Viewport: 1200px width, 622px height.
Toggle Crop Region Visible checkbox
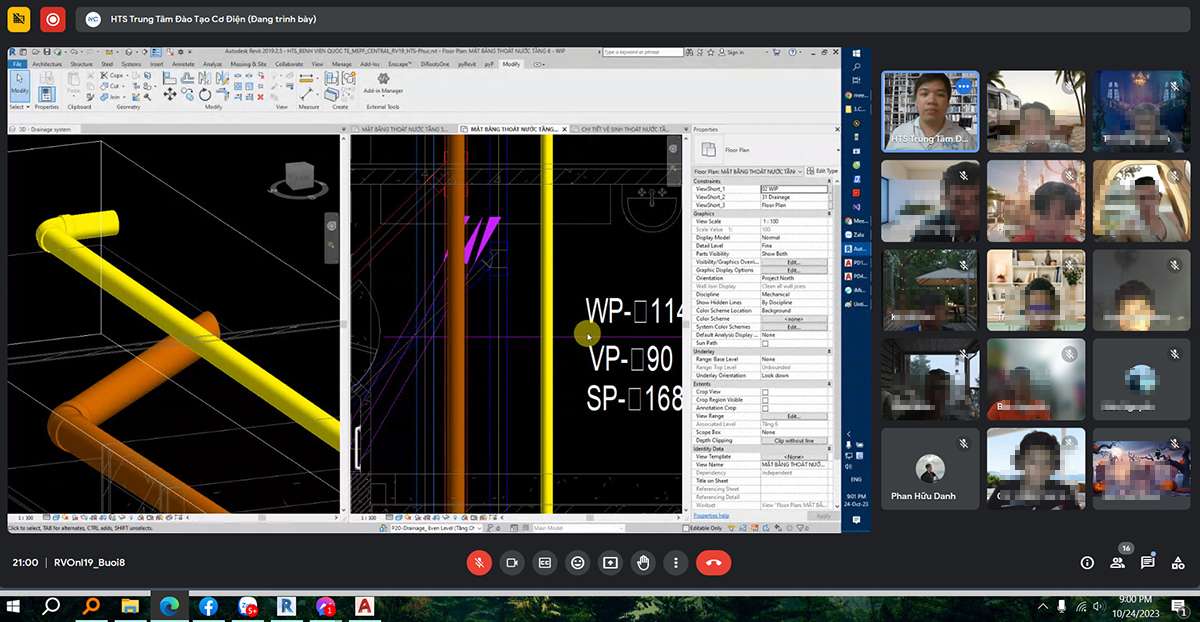click(x=765, y=400)
